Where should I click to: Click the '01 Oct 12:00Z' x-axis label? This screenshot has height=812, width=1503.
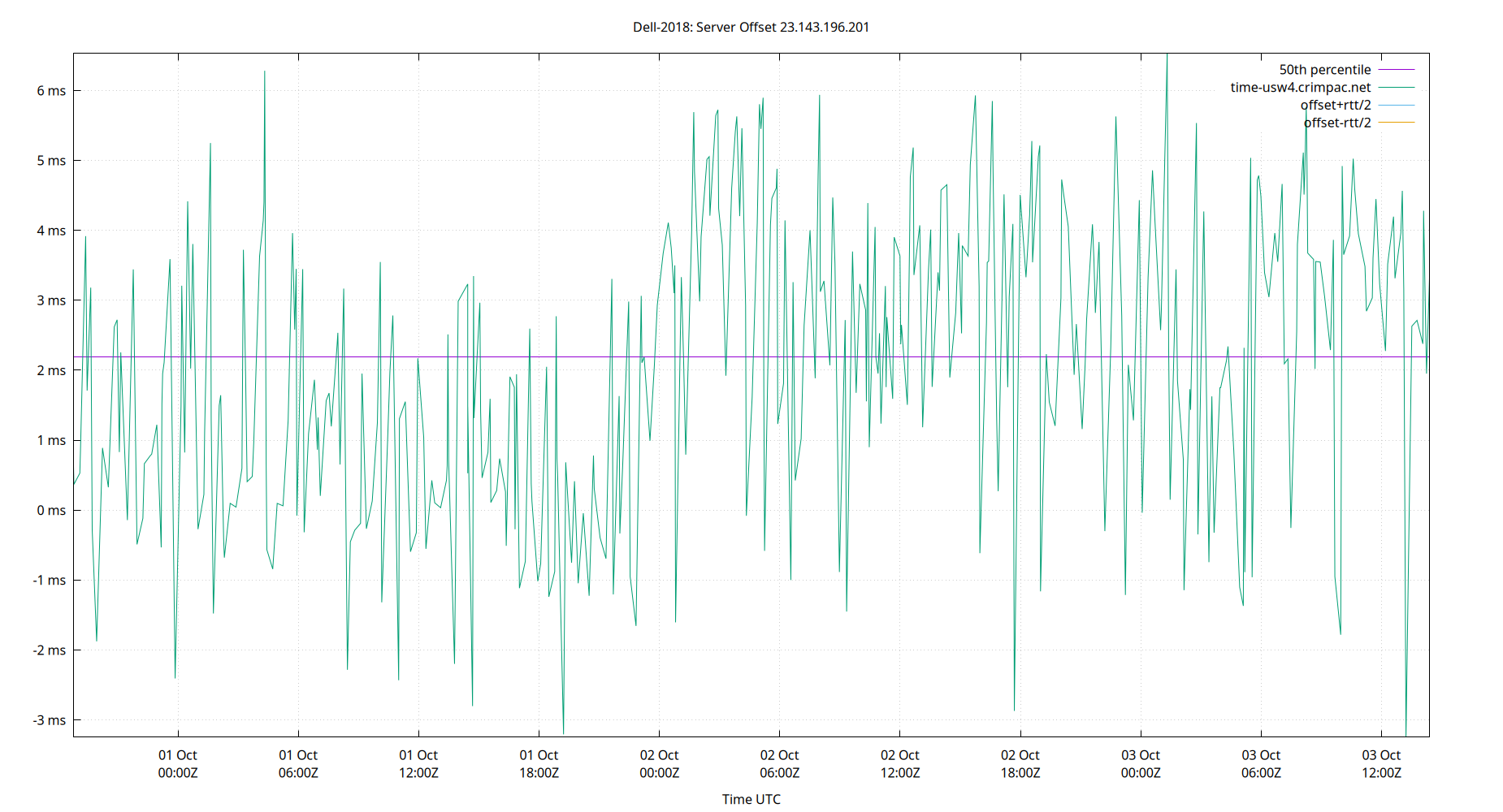click(418, 764)
